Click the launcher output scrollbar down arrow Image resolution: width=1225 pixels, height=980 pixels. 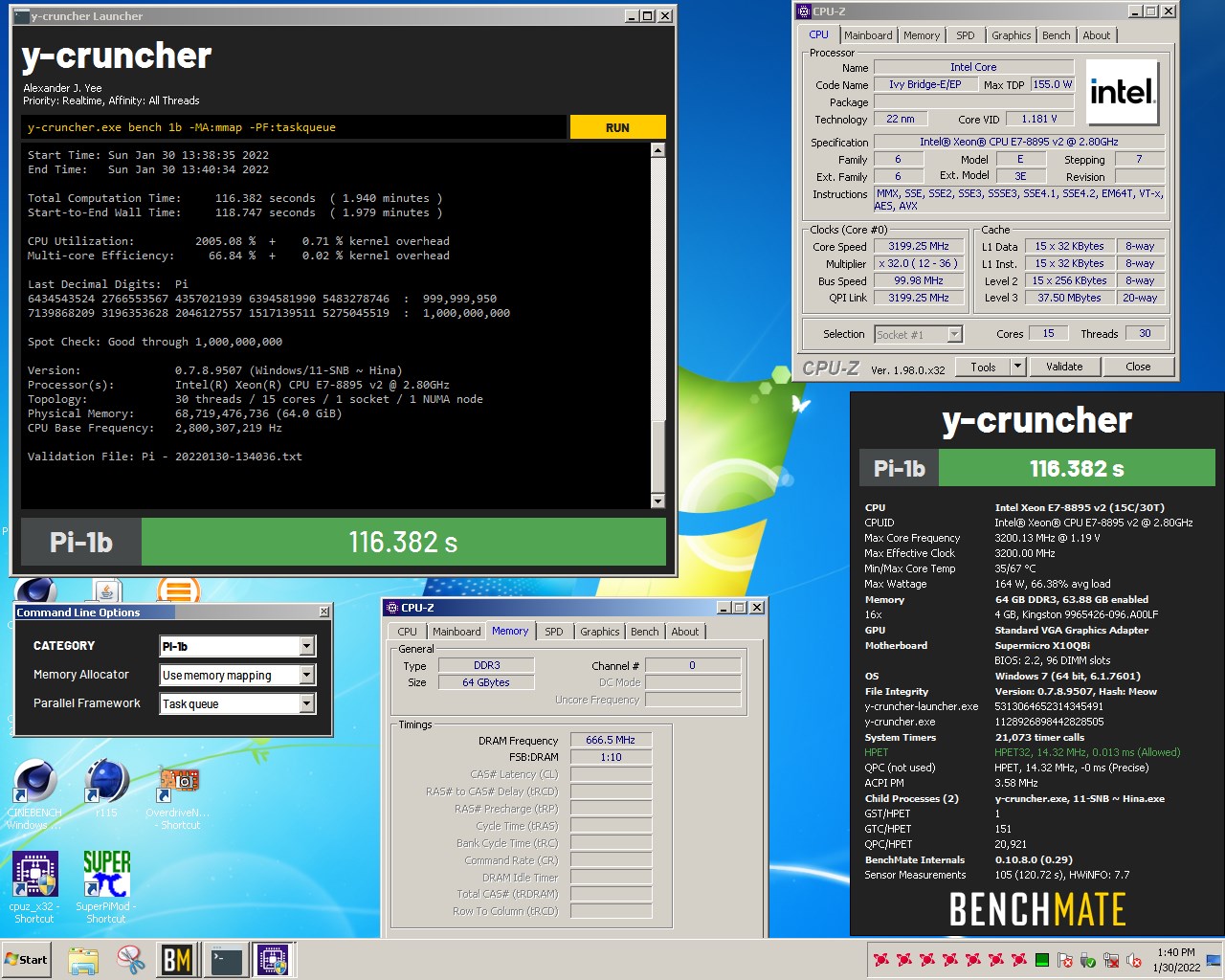(657, 501)
